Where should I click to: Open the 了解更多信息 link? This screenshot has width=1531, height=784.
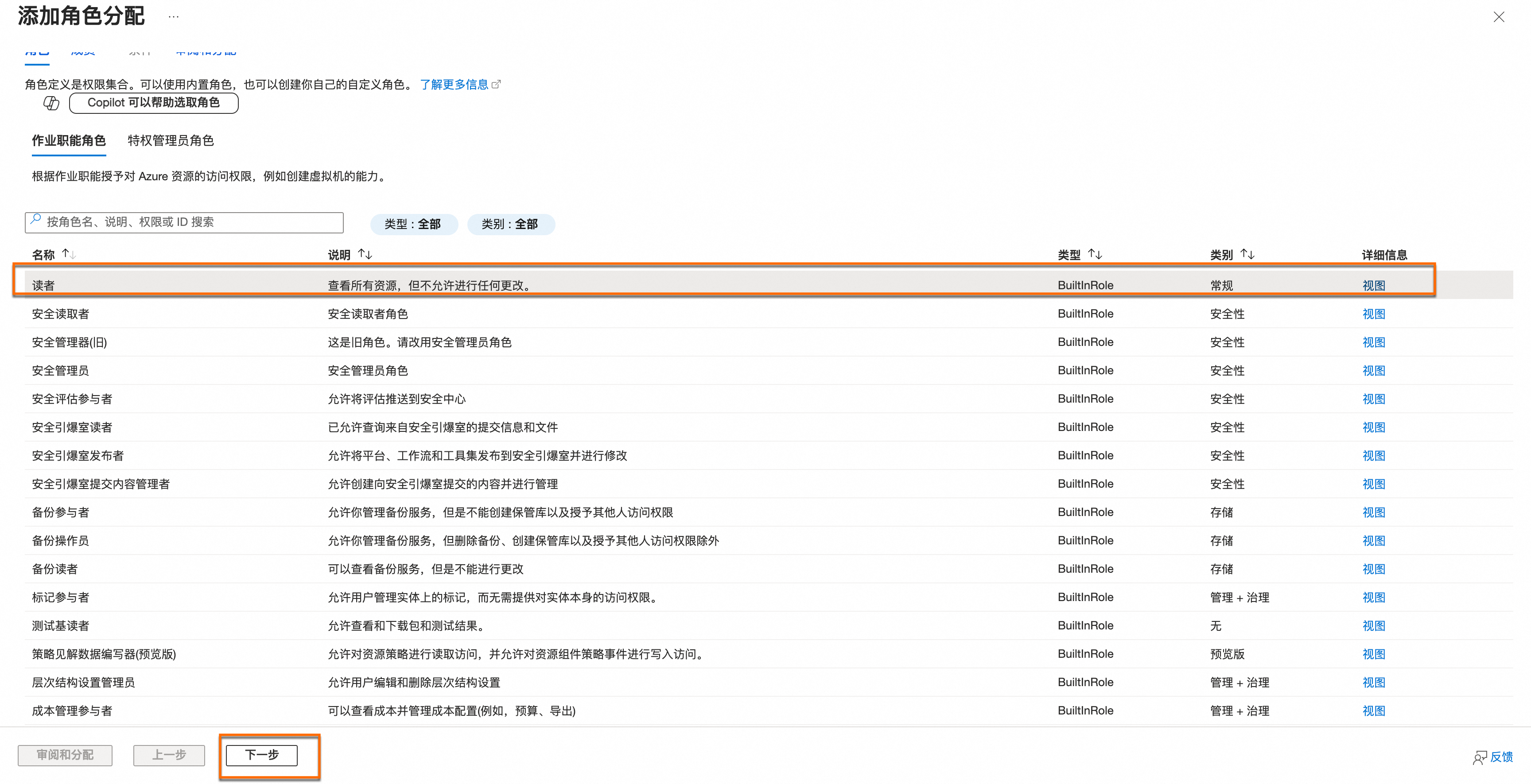coord(454,85)
